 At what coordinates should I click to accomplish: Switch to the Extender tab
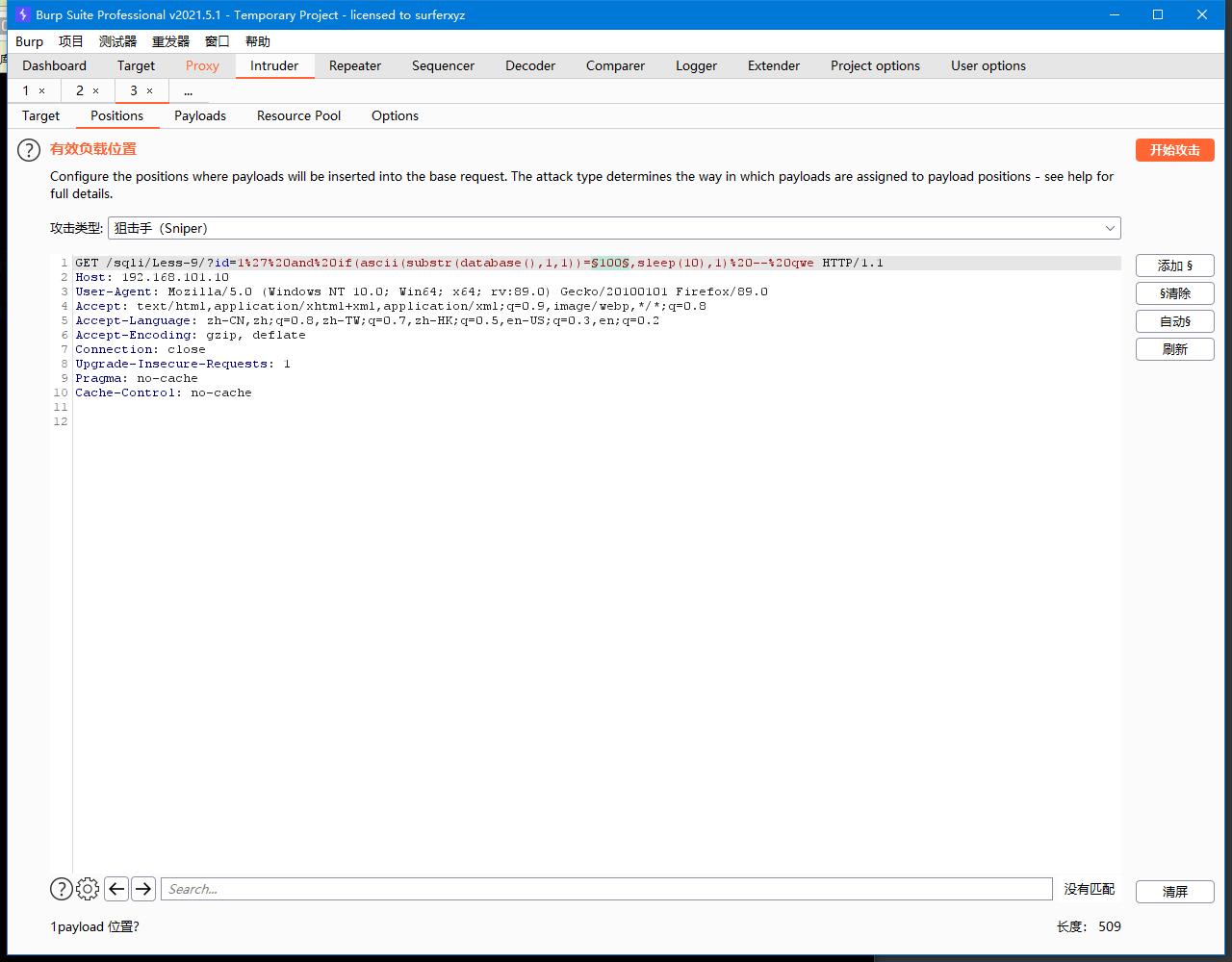[774, 65]
